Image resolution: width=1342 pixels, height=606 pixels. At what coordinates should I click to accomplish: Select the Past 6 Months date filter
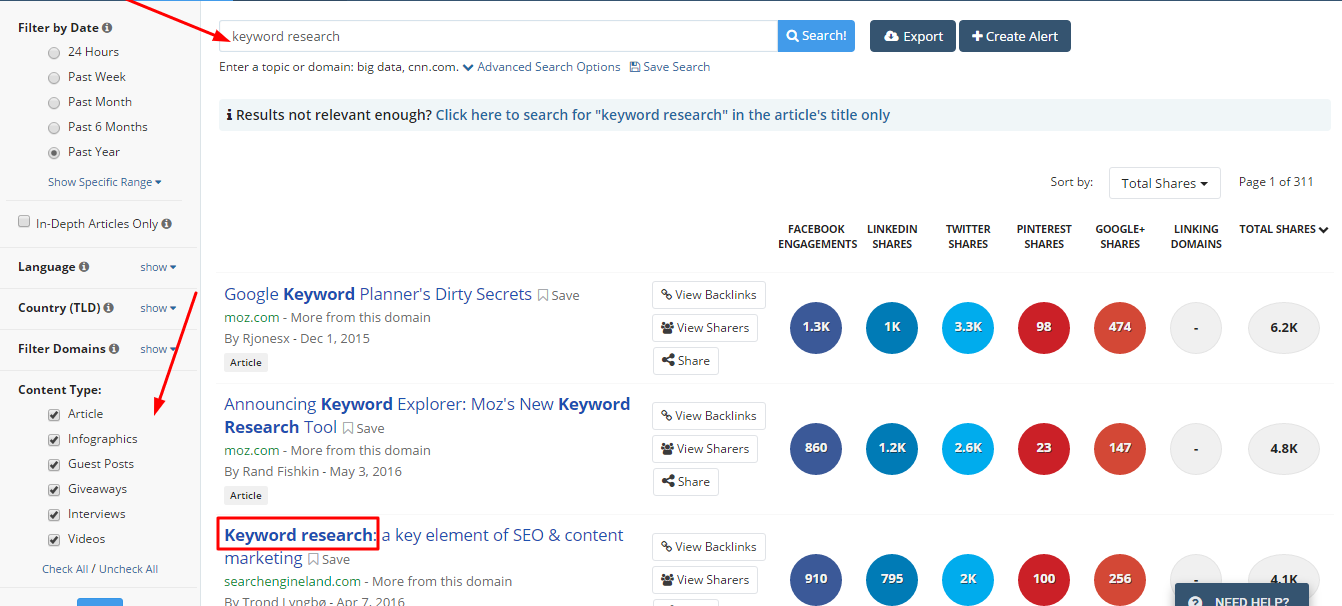[x=54, y=127]
